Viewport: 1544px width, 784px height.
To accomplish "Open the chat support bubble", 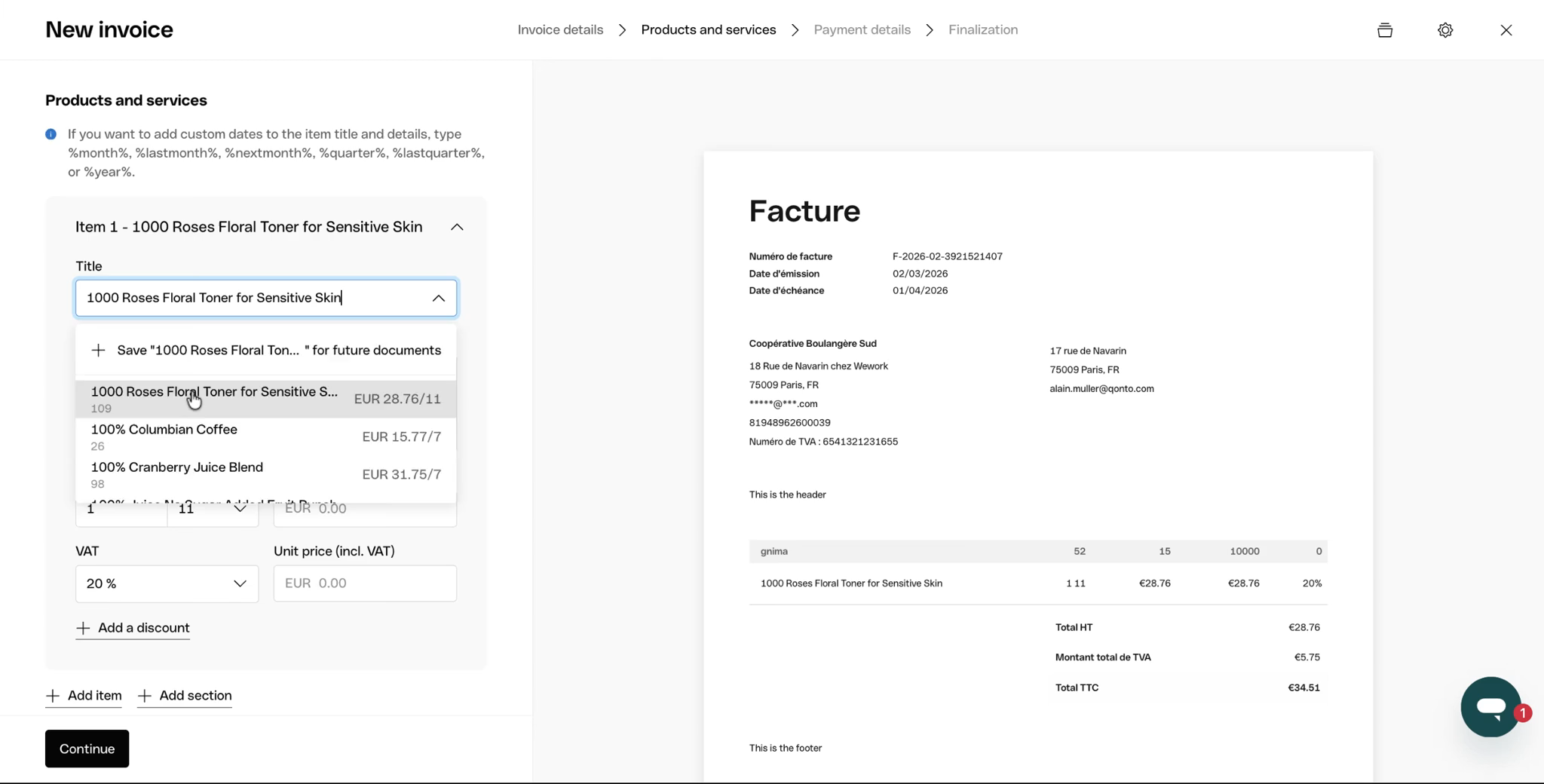I will [1490, 706].
